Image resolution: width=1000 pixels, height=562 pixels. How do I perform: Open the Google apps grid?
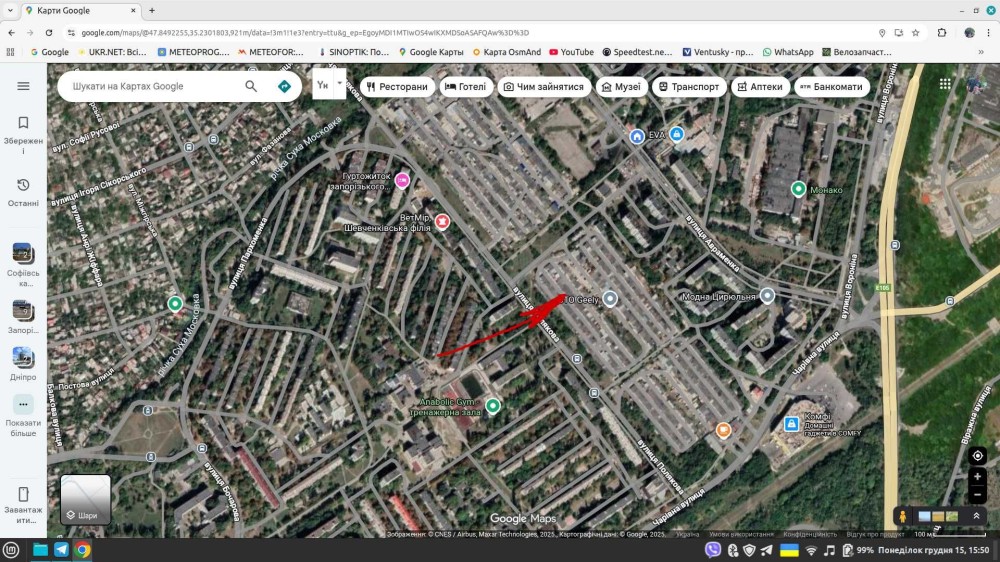945,84
